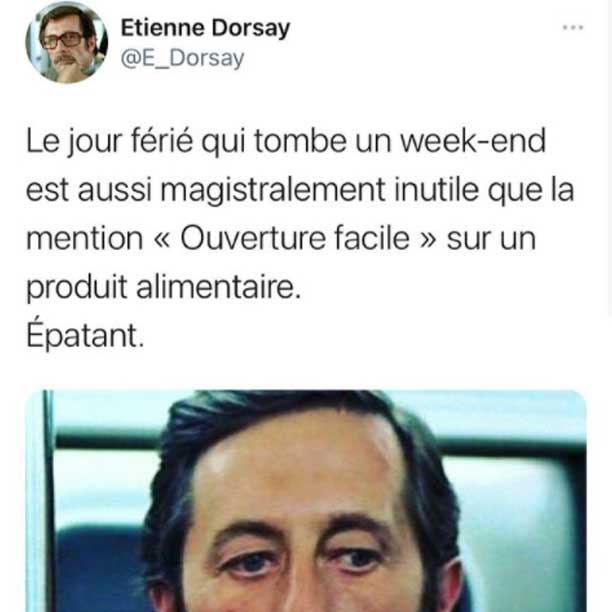Click the word "Épatant." in the tweet
The image size is (612, 612).
coord(85,335)
